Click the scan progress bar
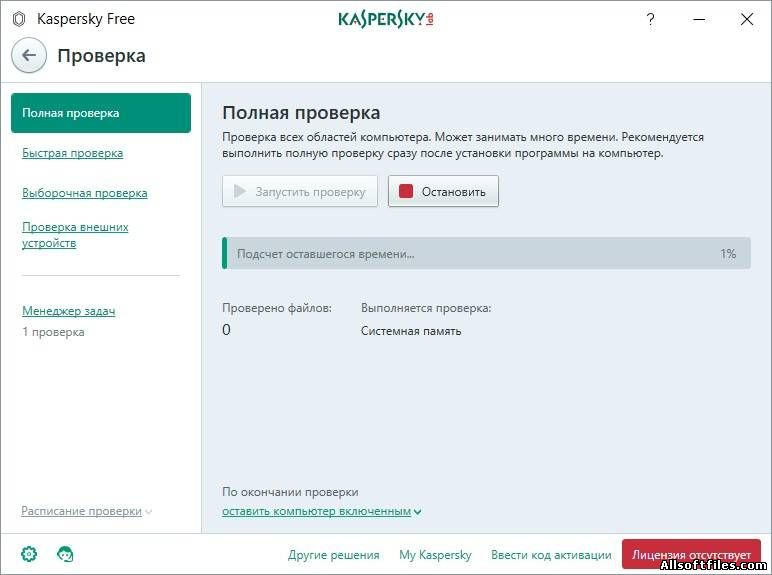The image size is (772, 575). pos(486,254)
